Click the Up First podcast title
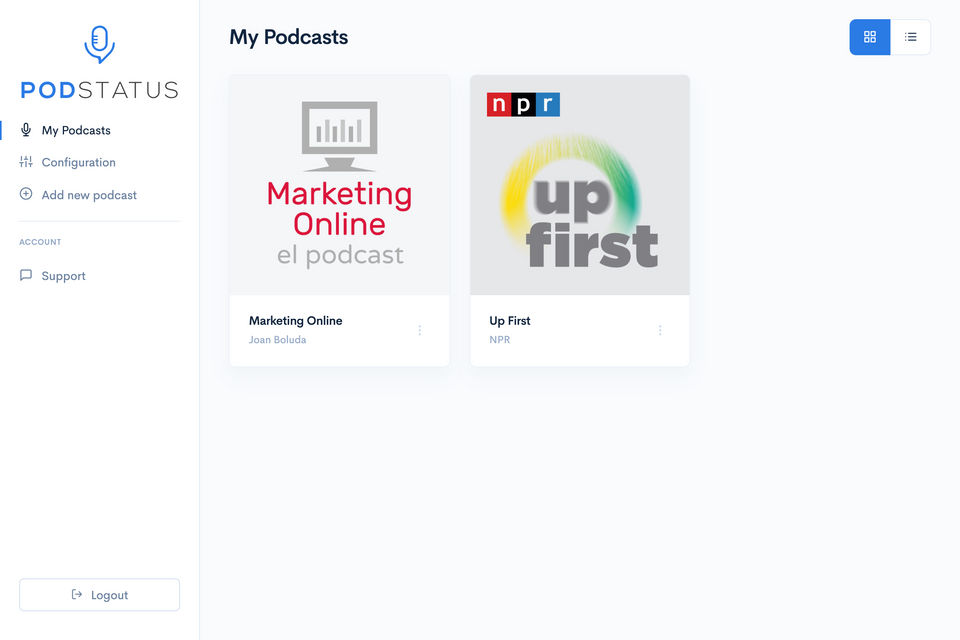The height and width of the screenshot is (640, 960). coord(510,321)
